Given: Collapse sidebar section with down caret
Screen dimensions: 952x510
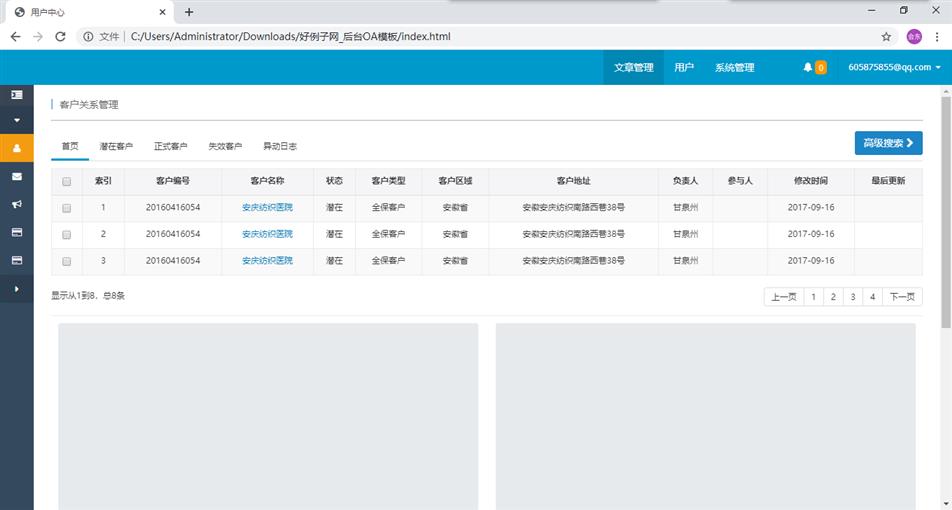Looking at the screenshot, I should [16, 120].
